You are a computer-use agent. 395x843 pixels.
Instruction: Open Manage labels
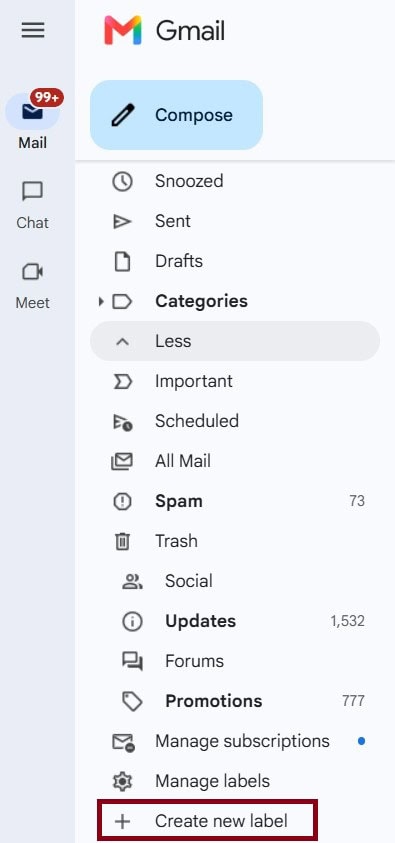tap(212, 781)
